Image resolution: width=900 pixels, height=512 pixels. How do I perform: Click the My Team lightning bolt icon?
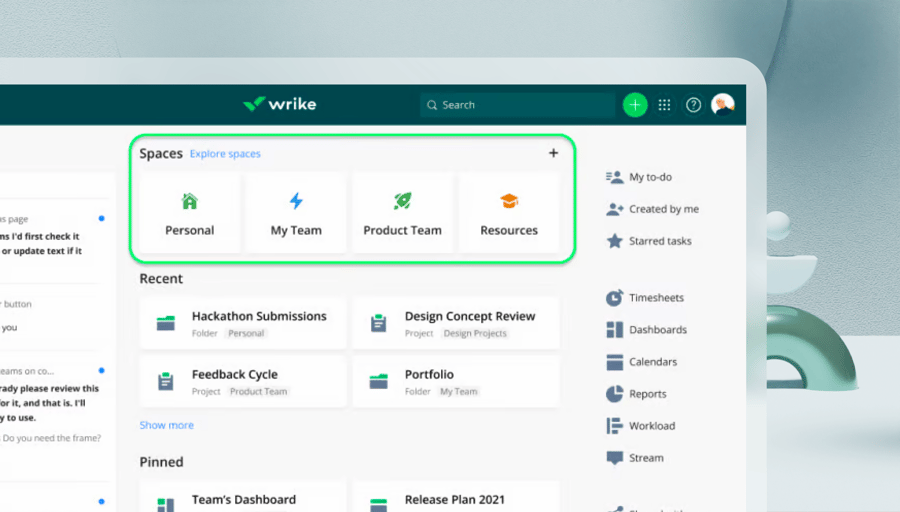point(296,201)
